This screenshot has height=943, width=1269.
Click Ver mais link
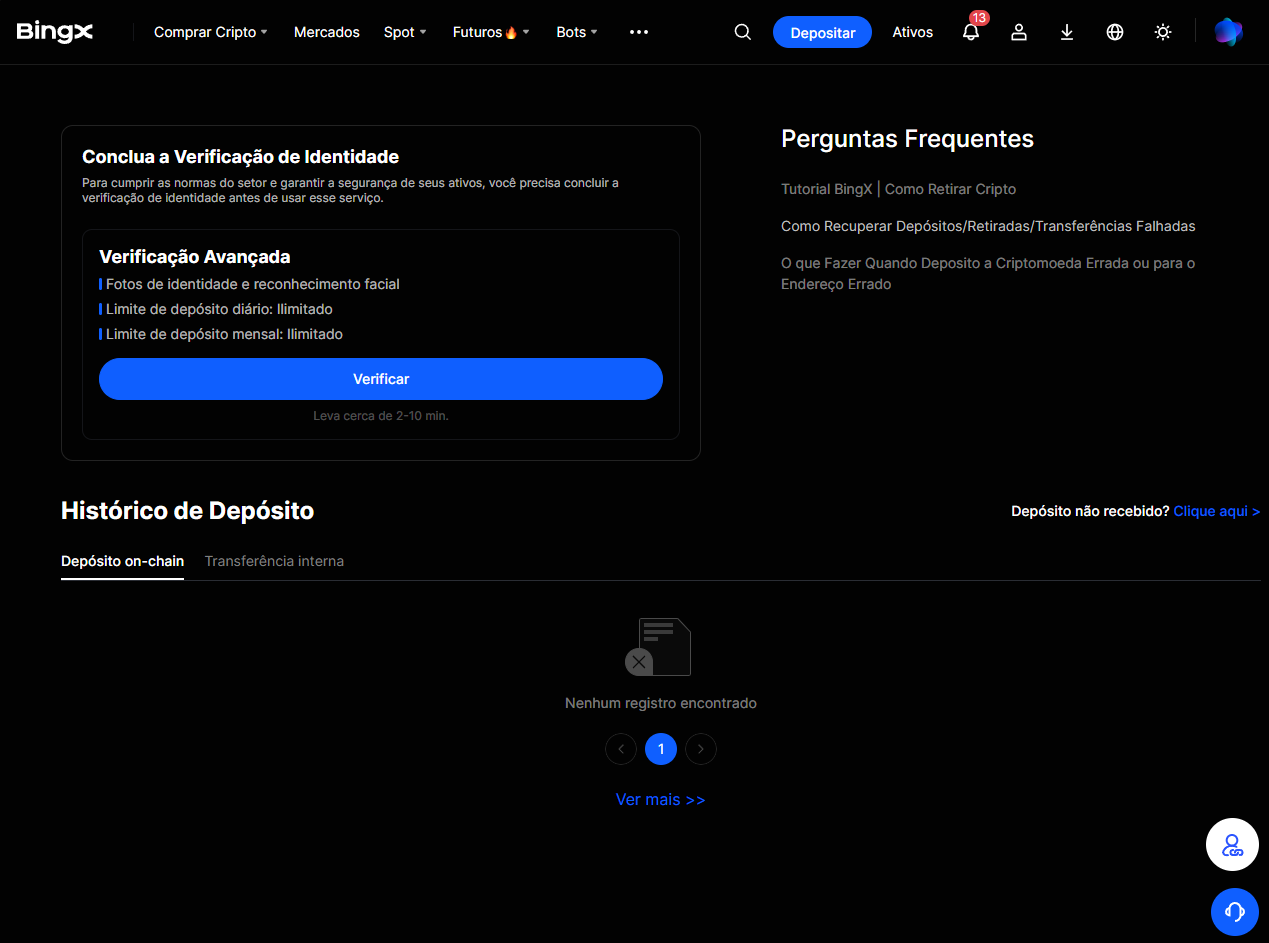[661, 800]
